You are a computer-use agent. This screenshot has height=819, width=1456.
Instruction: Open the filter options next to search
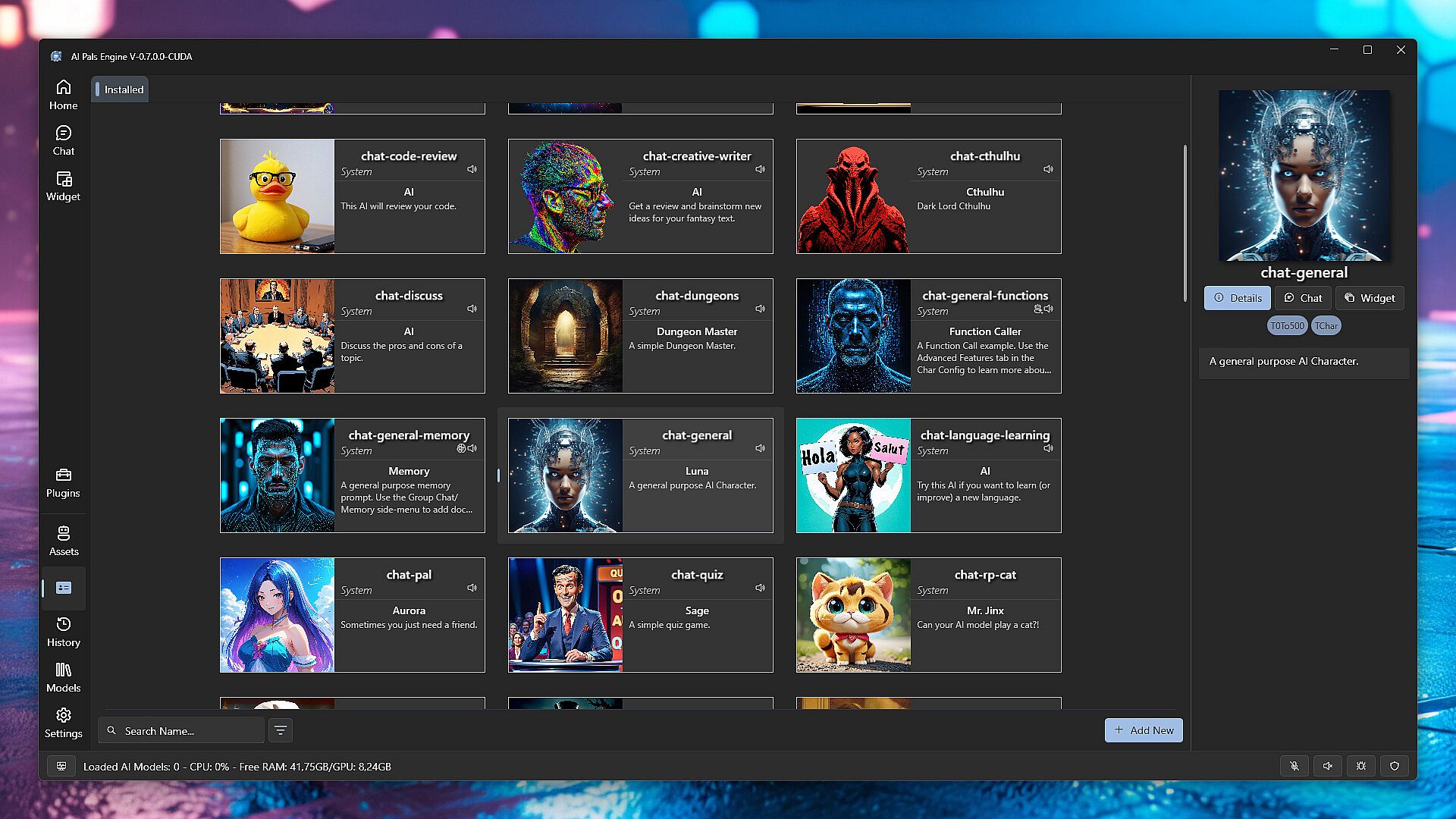281,730
